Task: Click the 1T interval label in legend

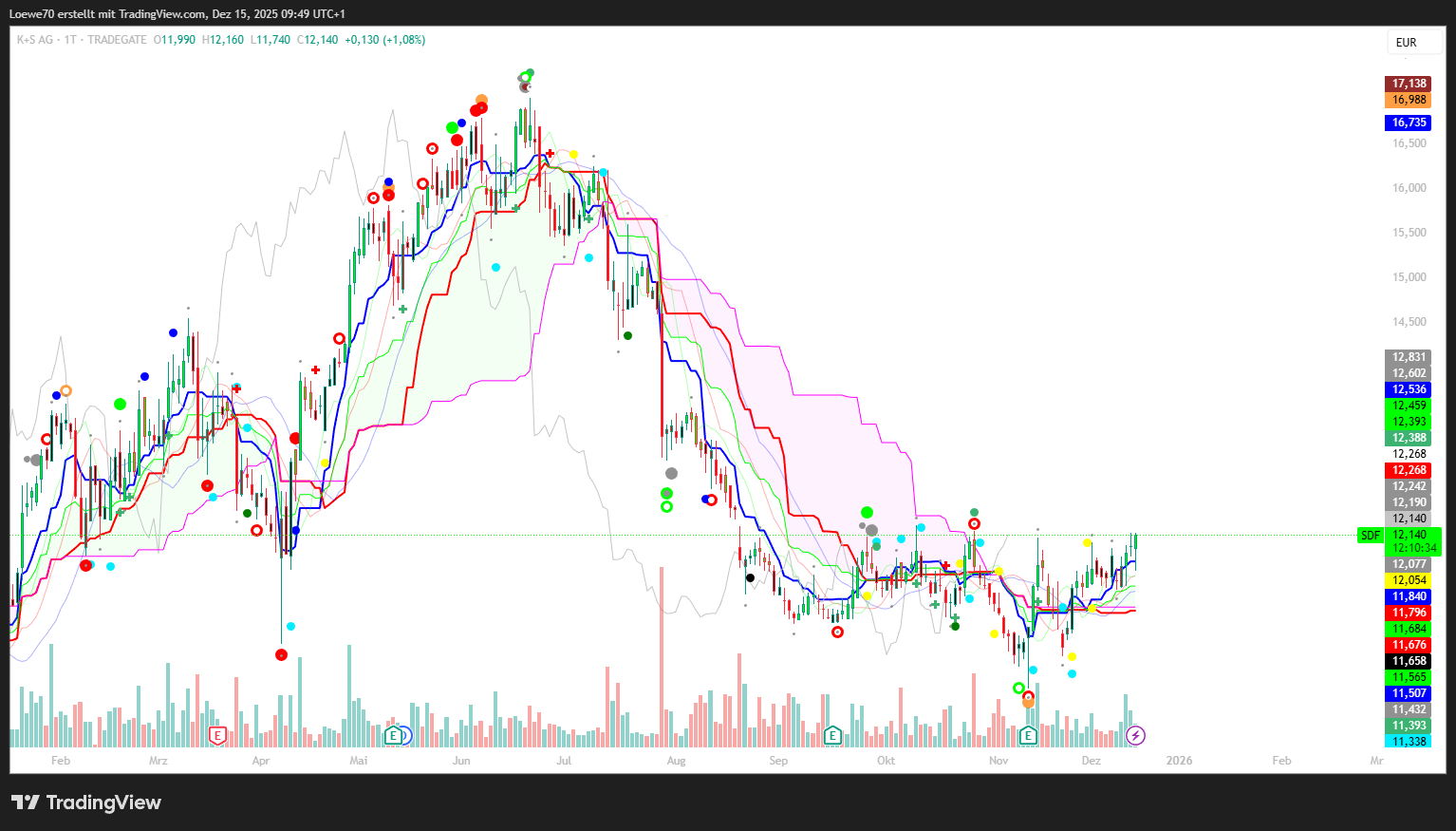Action: coord(70,40)
